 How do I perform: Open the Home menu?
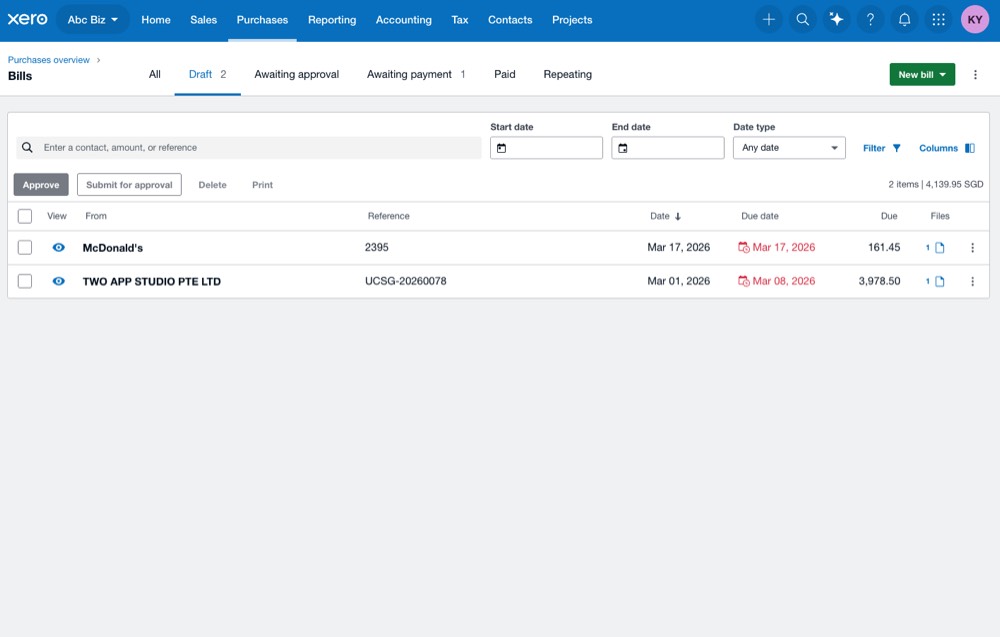coord(156,20)
